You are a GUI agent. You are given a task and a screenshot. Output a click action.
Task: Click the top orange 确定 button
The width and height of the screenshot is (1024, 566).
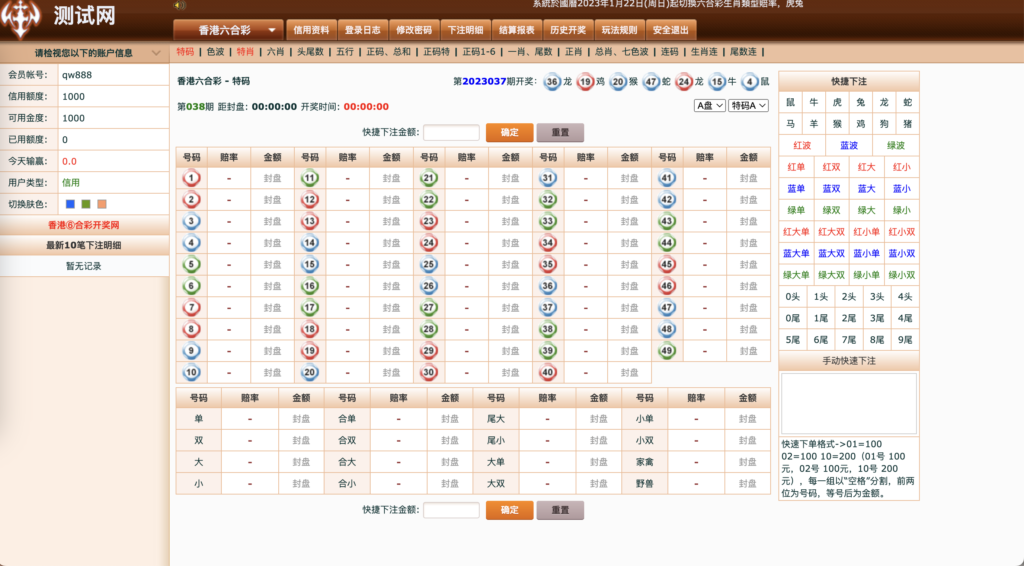[509, 132]
